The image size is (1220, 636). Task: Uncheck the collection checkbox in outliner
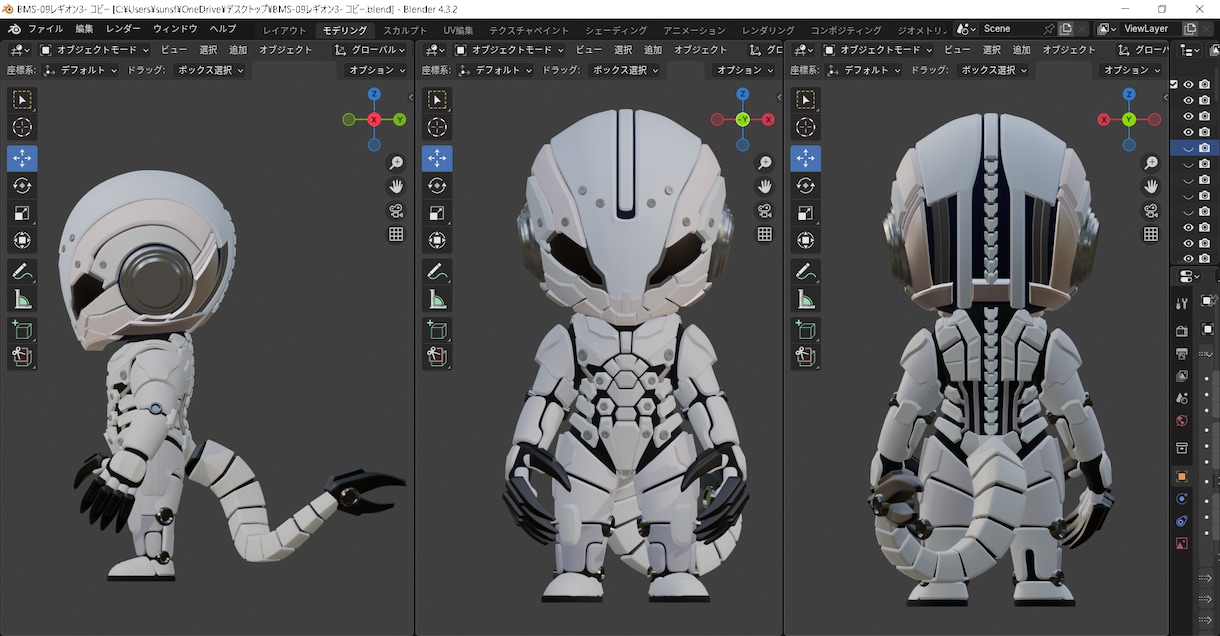[1174, 85]
